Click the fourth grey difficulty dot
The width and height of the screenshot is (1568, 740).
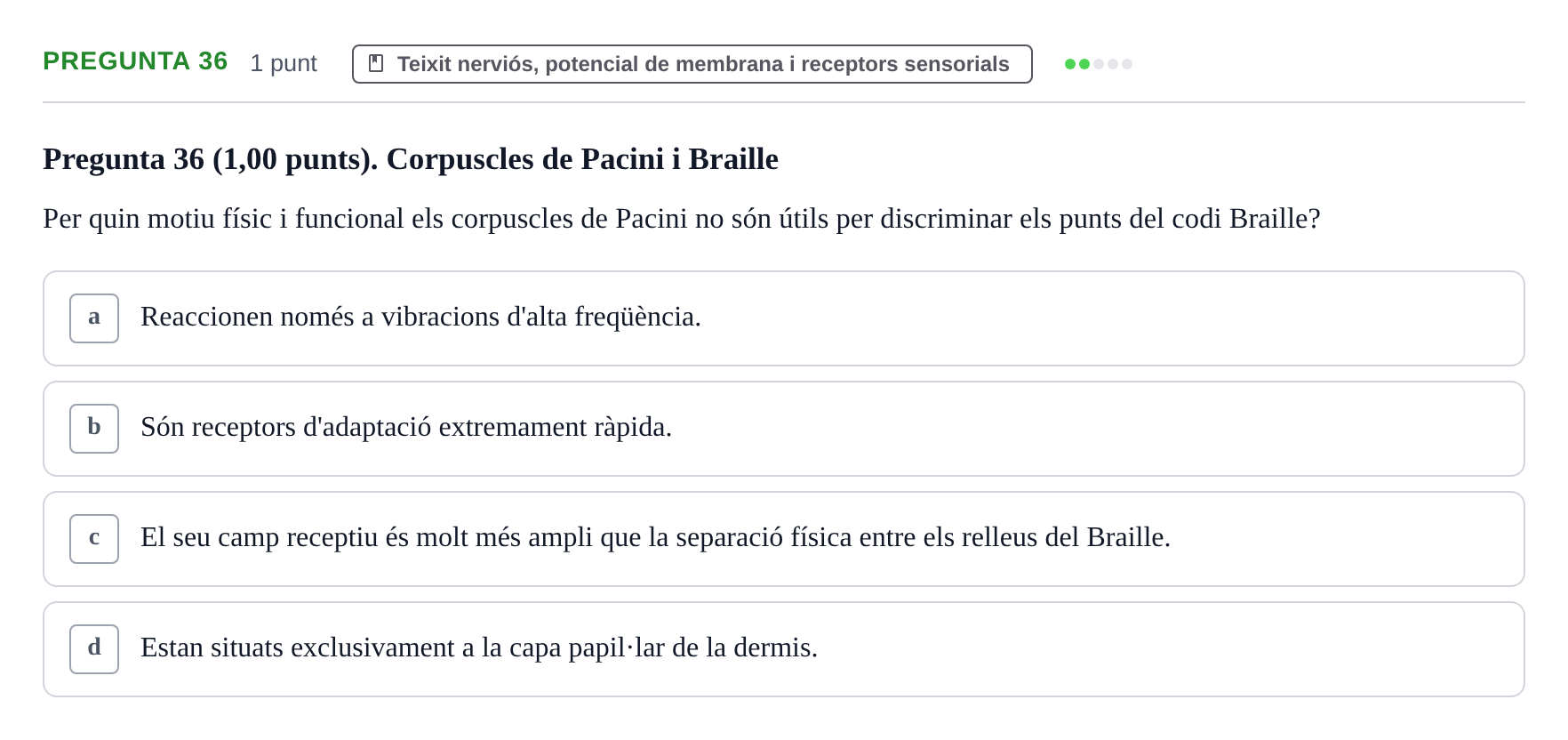click(x=1113, y=64)
